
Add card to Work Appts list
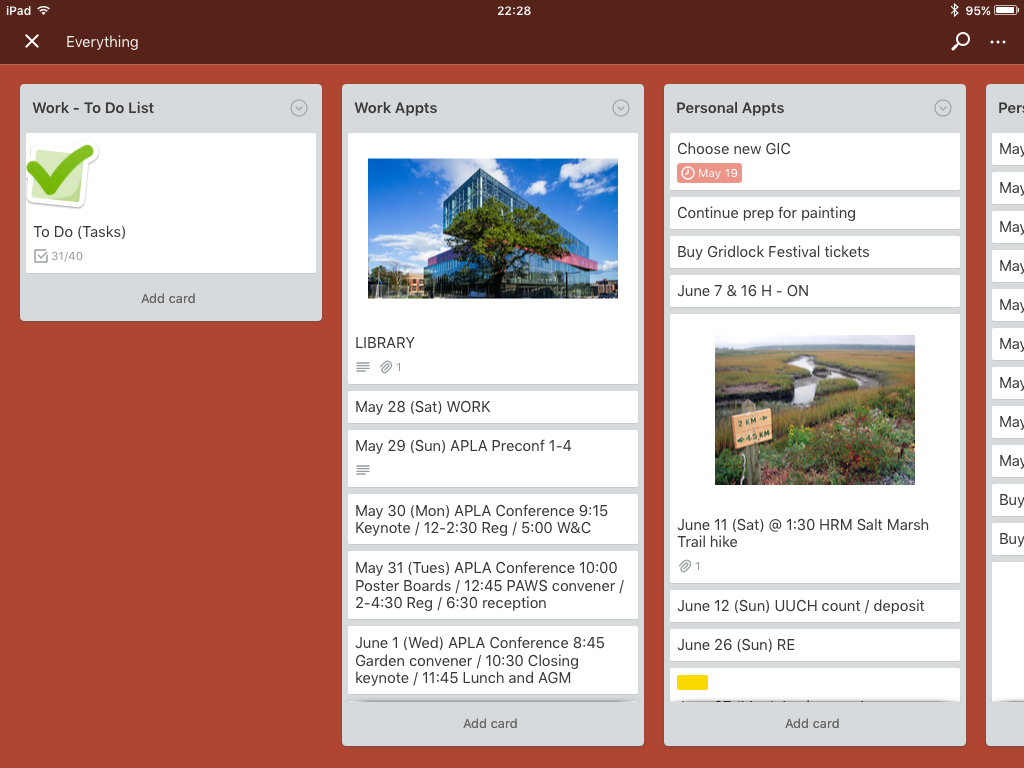(x=490, y=723)
